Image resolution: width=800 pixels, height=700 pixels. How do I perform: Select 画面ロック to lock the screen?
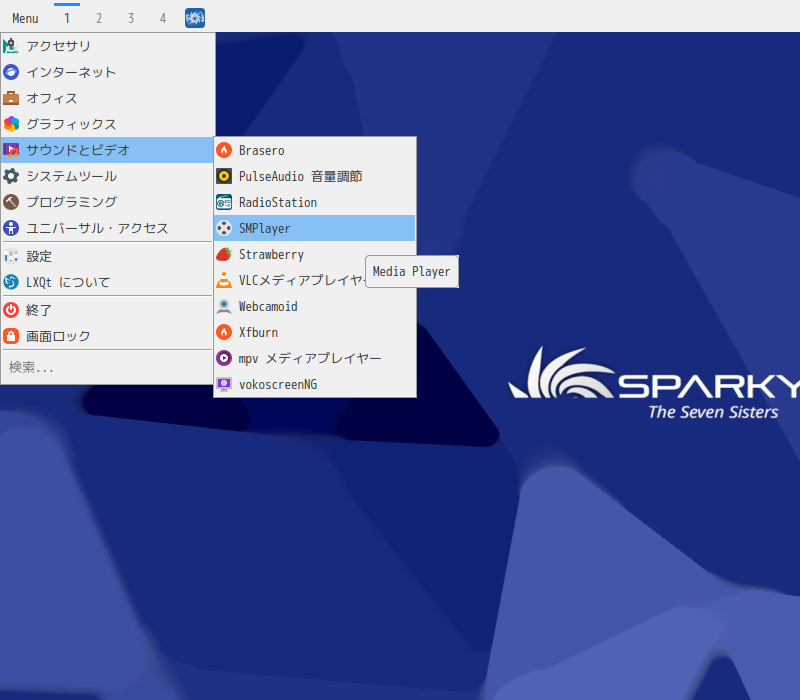(107, 336)
